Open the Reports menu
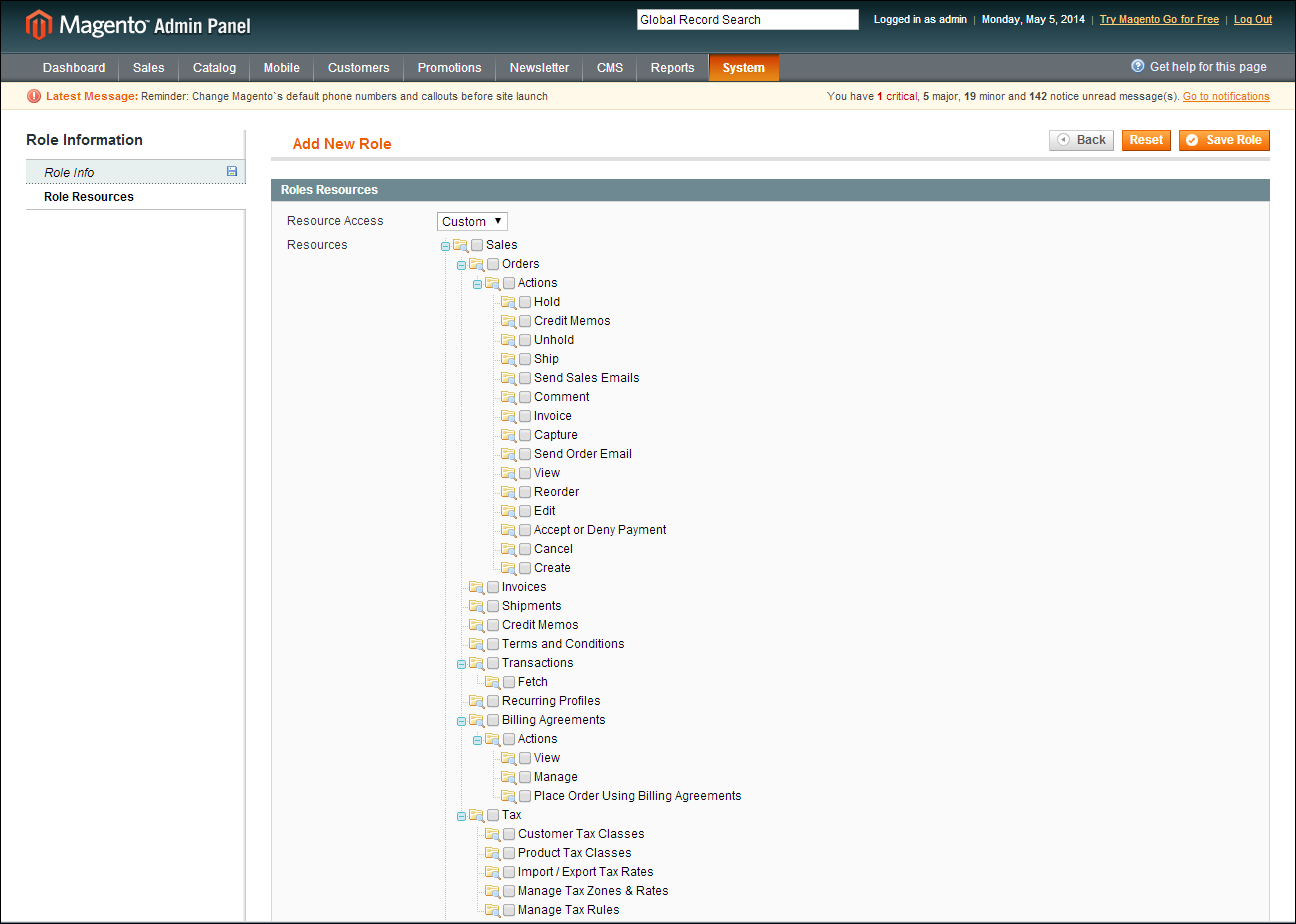 672,68
